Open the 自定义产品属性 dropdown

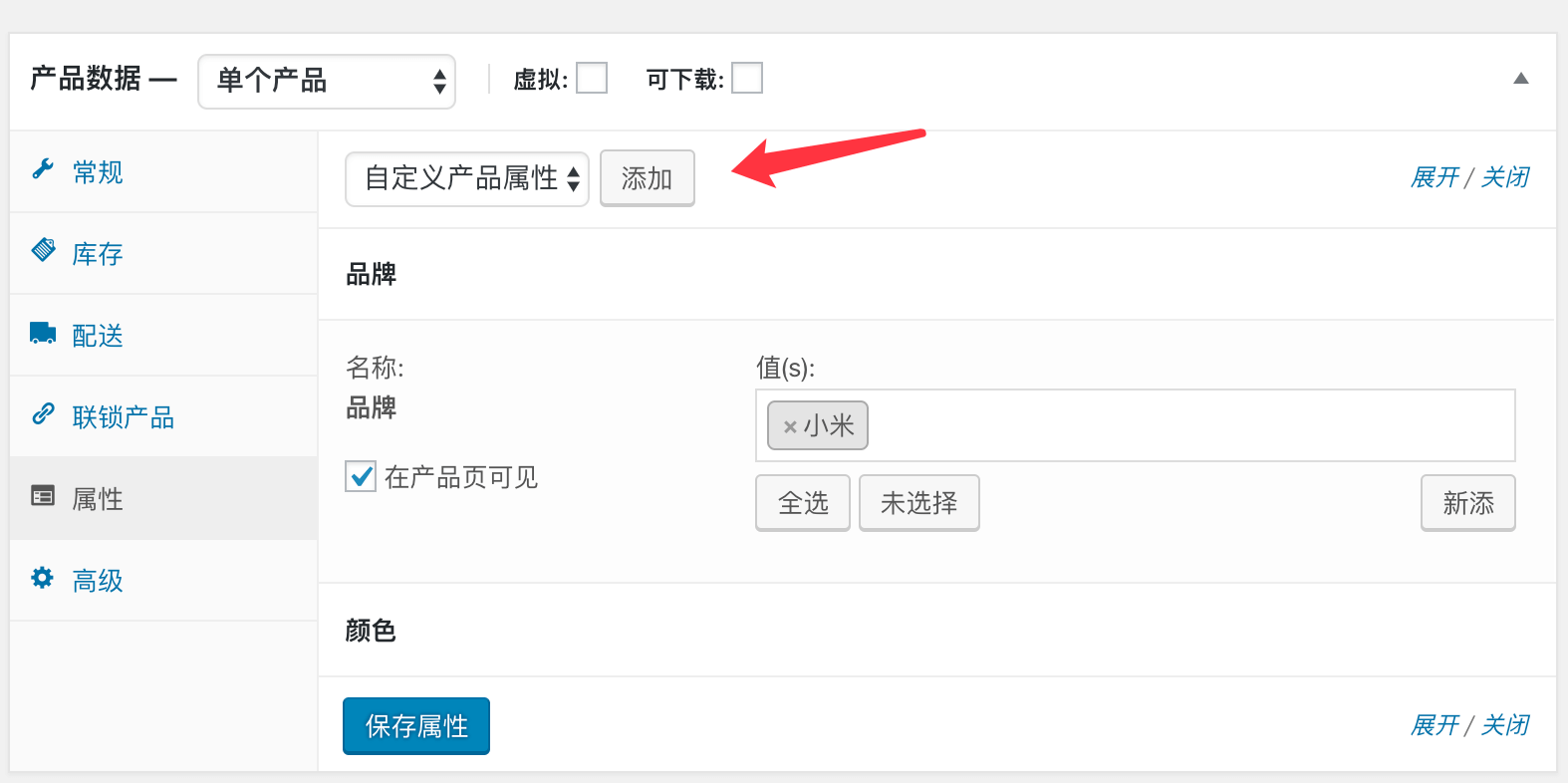467,178
